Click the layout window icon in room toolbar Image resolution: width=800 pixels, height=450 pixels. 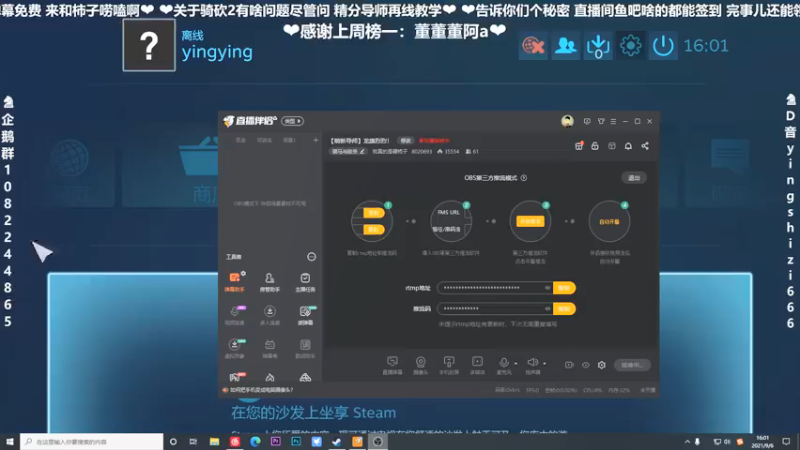click(612, 146)
